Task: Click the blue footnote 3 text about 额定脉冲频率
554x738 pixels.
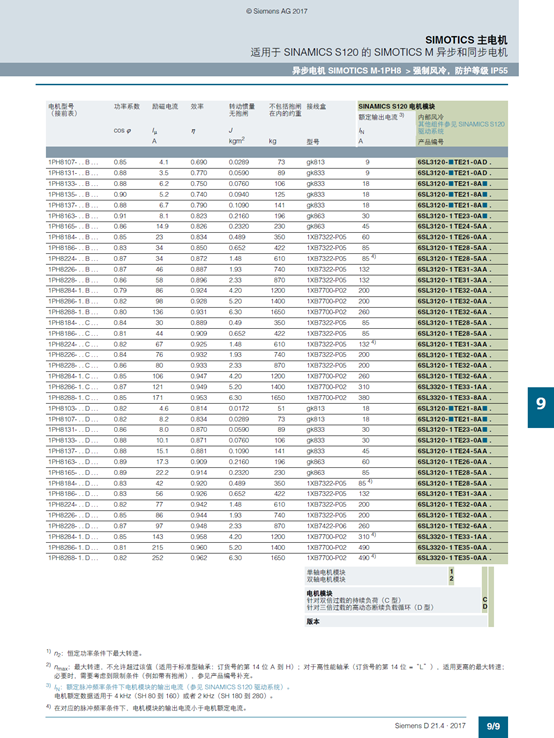Action: point(172,687)
